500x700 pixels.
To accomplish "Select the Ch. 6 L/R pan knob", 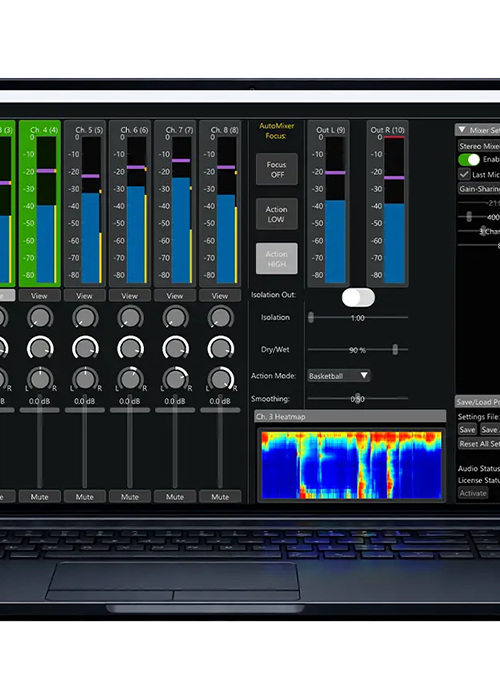I will (130, 379).
